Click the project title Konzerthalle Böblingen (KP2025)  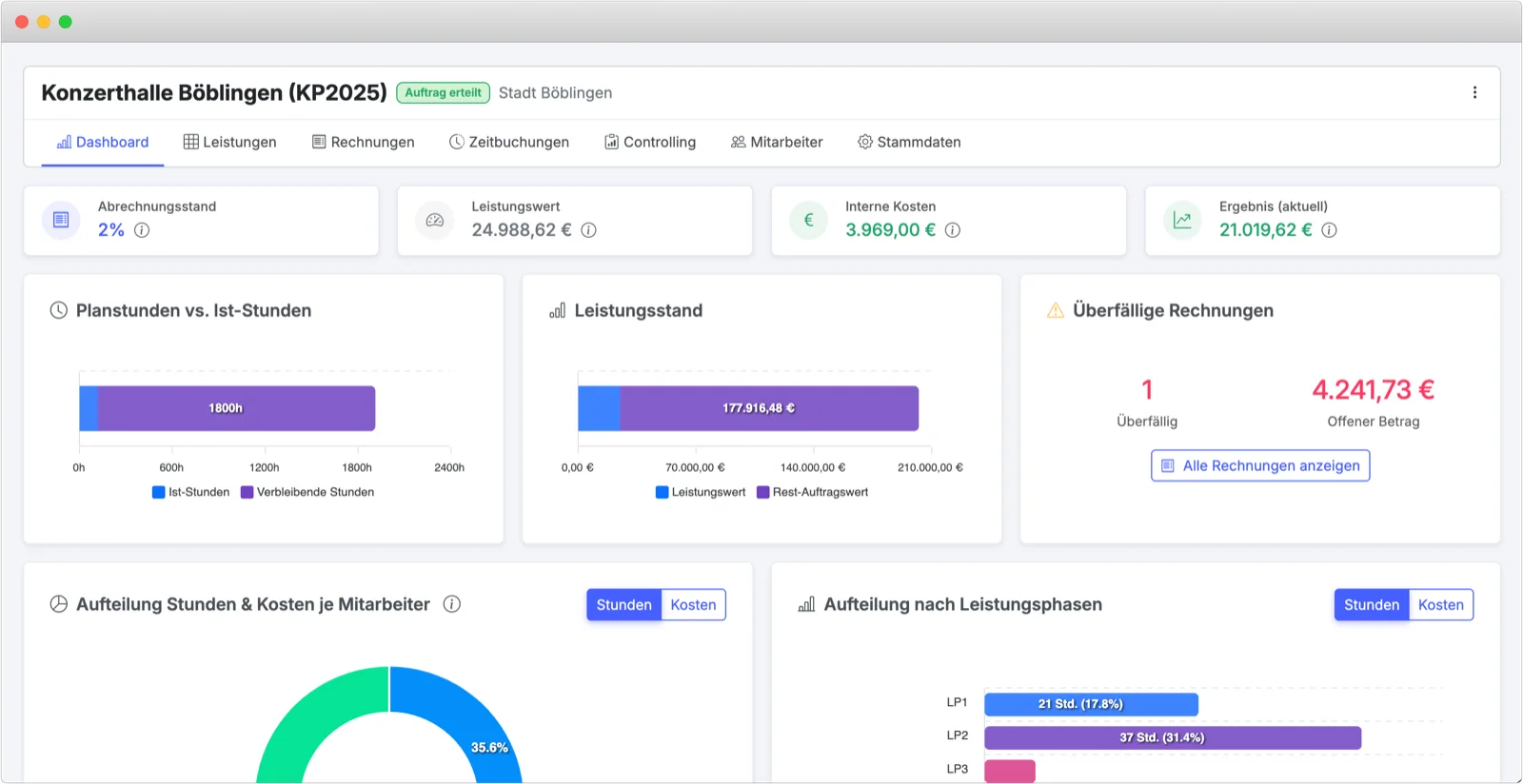pos(214,92)
